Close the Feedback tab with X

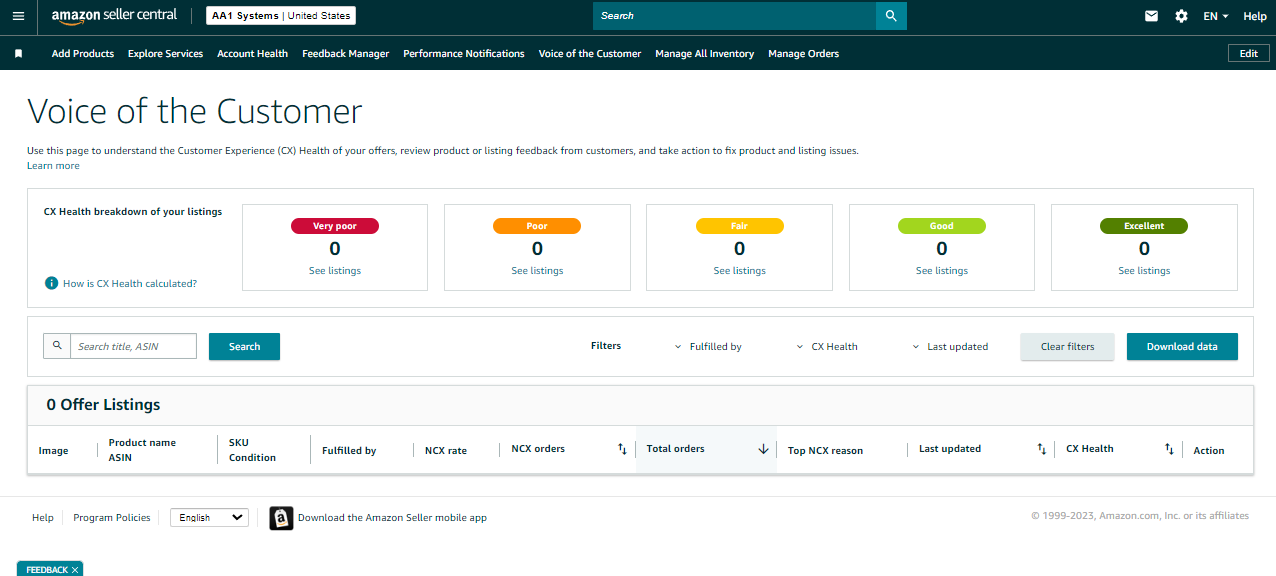pos(75,570)
